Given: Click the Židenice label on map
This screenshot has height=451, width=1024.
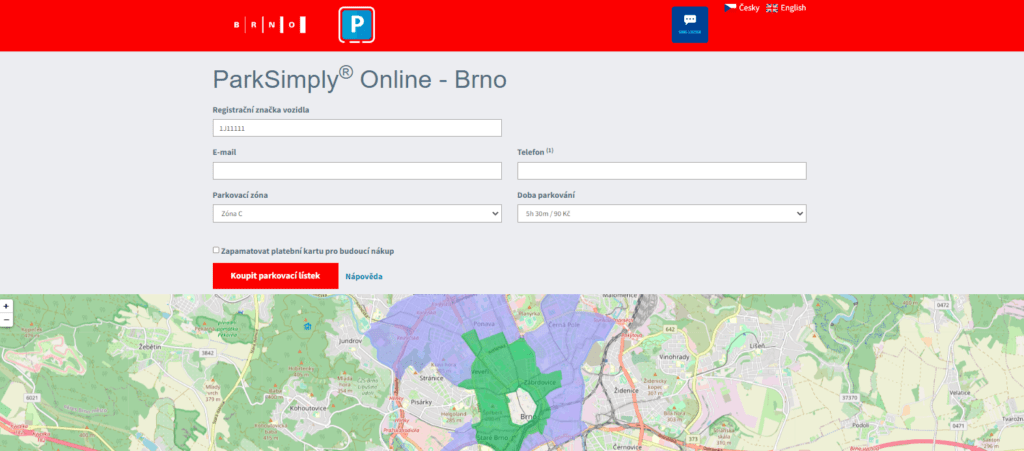Looking at the screenshot, I should click(x=626, y=390).
